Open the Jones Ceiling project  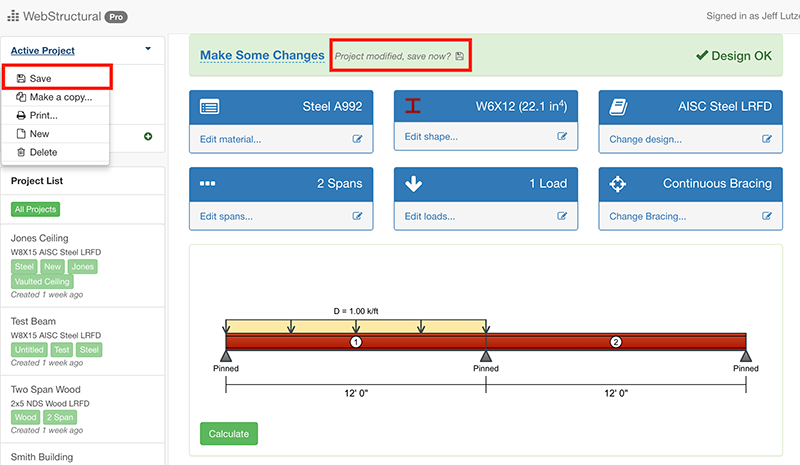39,238
